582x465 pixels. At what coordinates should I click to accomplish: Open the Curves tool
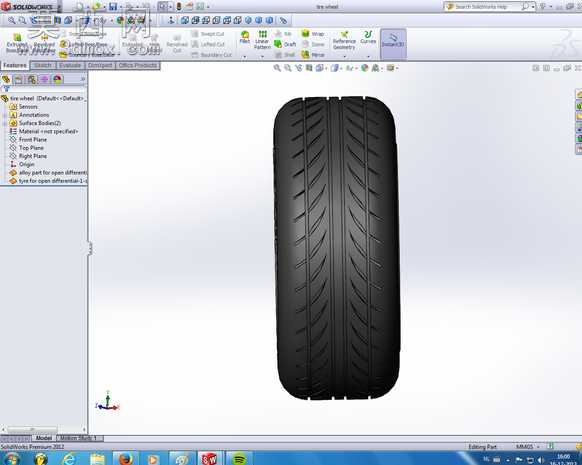coord(368,37)
